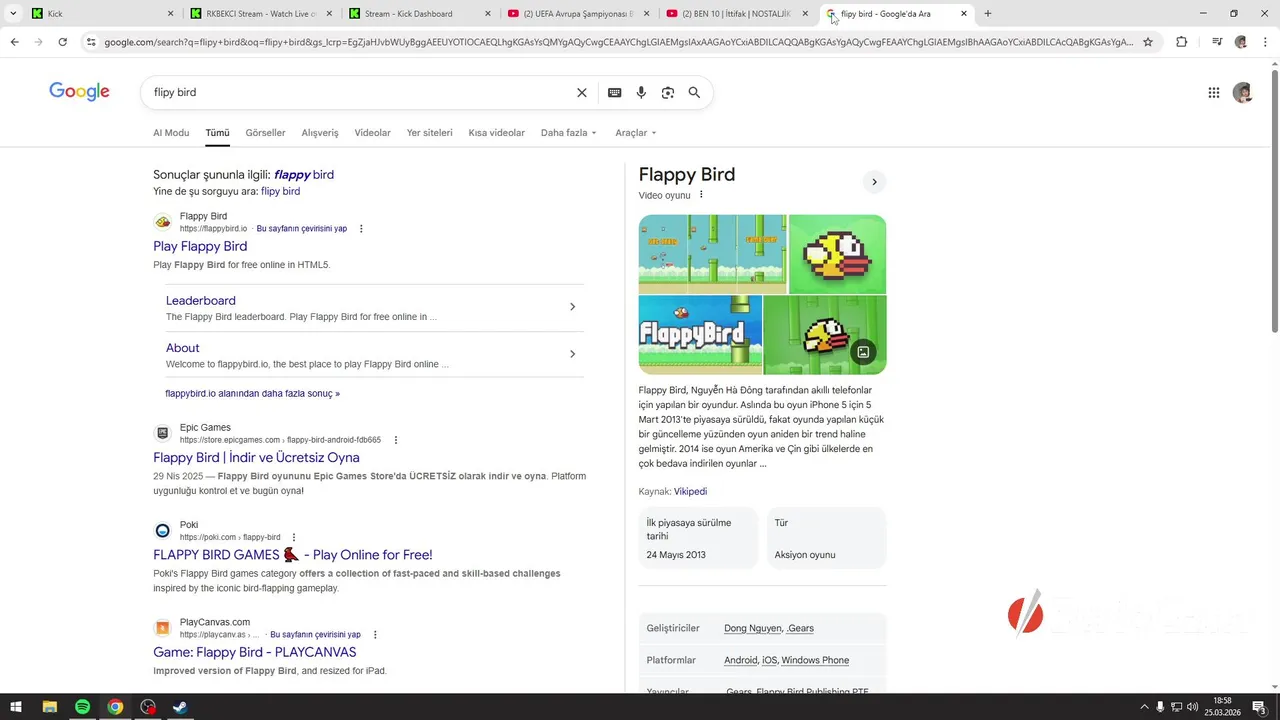Open FLAPPY BIRD GAMES Play Online result
1280x720 pixels.
[293, 555]
